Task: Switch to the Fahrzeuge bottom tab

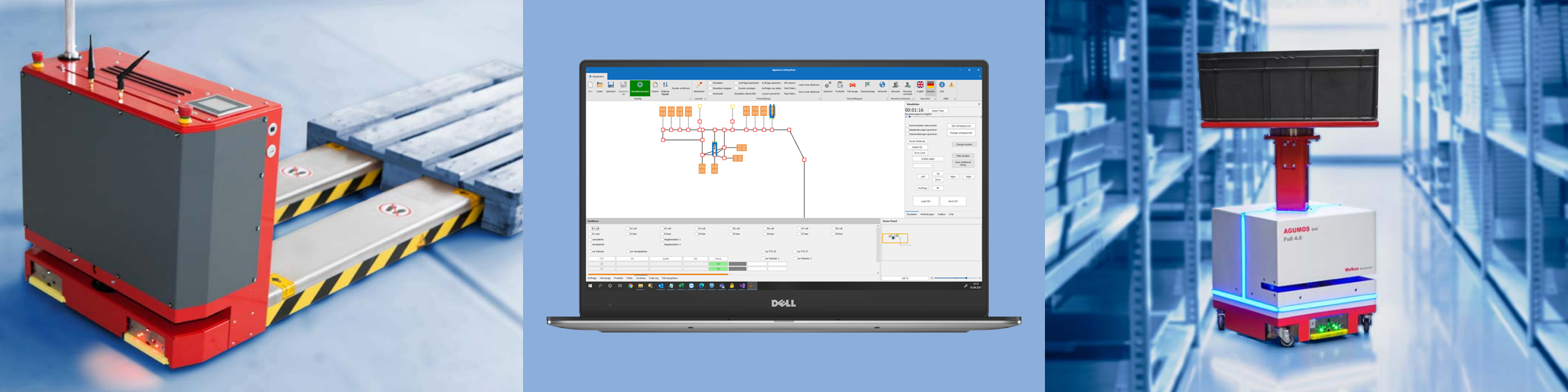Action: click(x=605, y=278)
